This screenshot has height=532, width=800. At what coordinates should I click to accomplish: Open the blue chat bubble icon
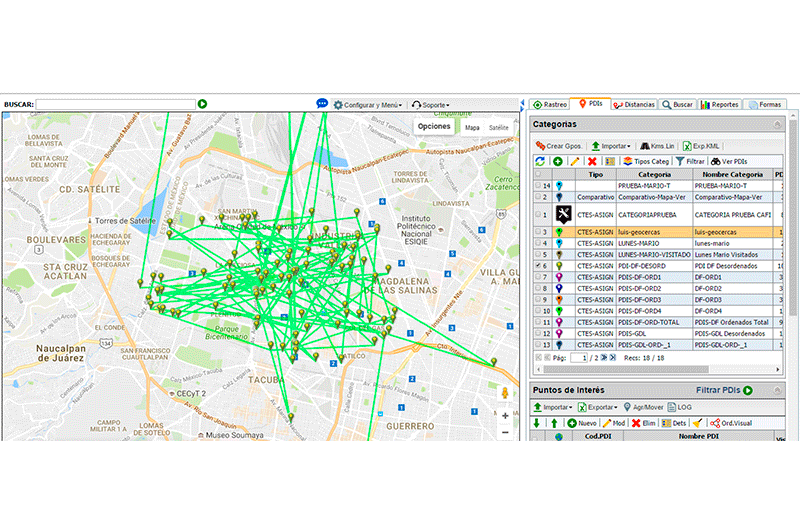[322, 104]
